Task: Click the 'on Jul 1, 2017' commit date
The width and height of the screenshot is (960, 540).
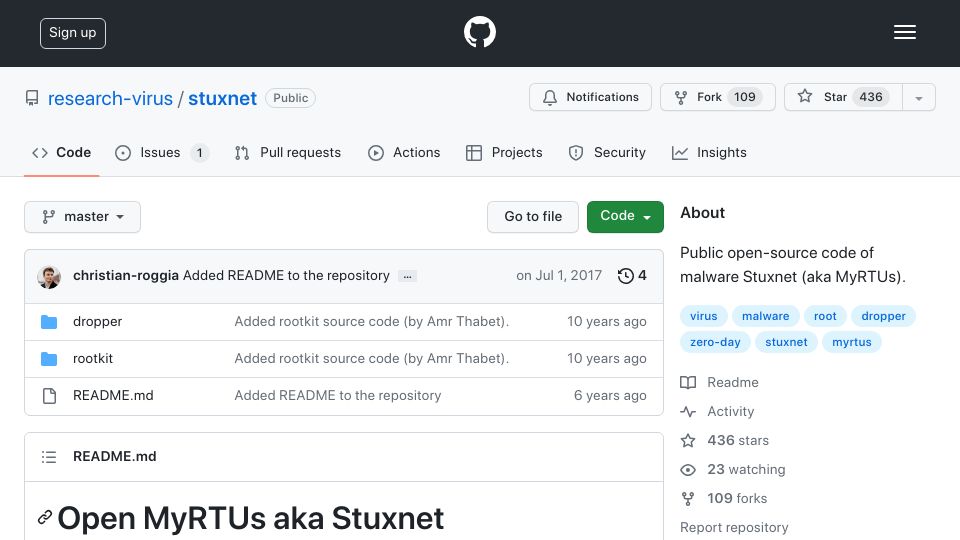Action: click(x=559, y=276)
